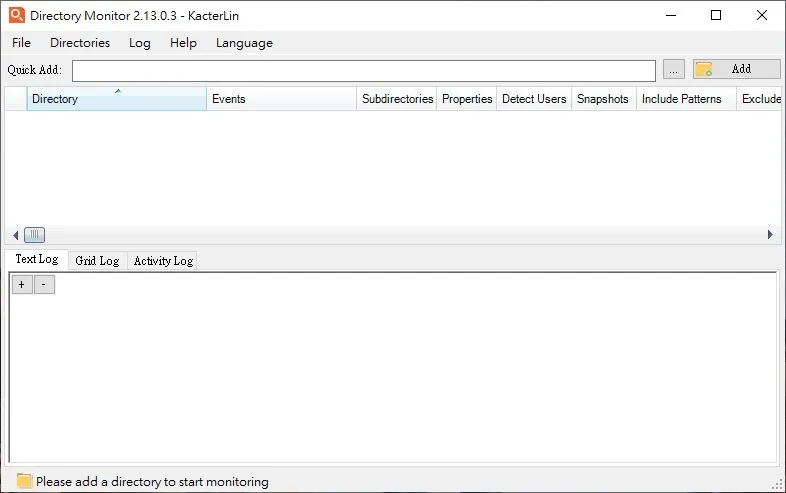786x493 pixels.
Task: Click the resize grip in status bar corner
Action: (777, 483)
